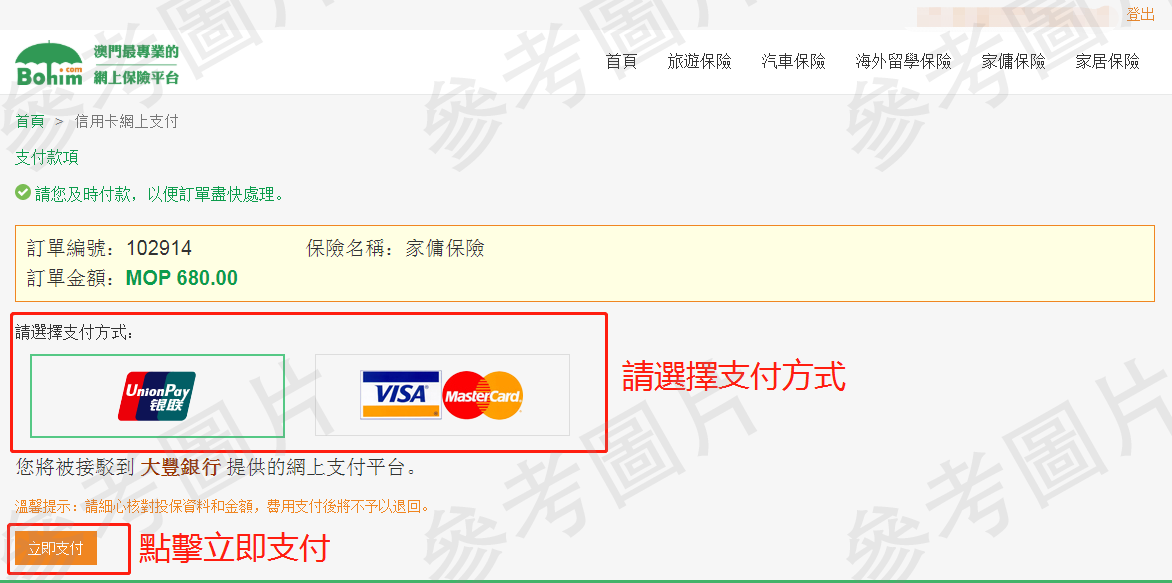Navigate to 家傭保險 menu item

[x=1014, y=61]
